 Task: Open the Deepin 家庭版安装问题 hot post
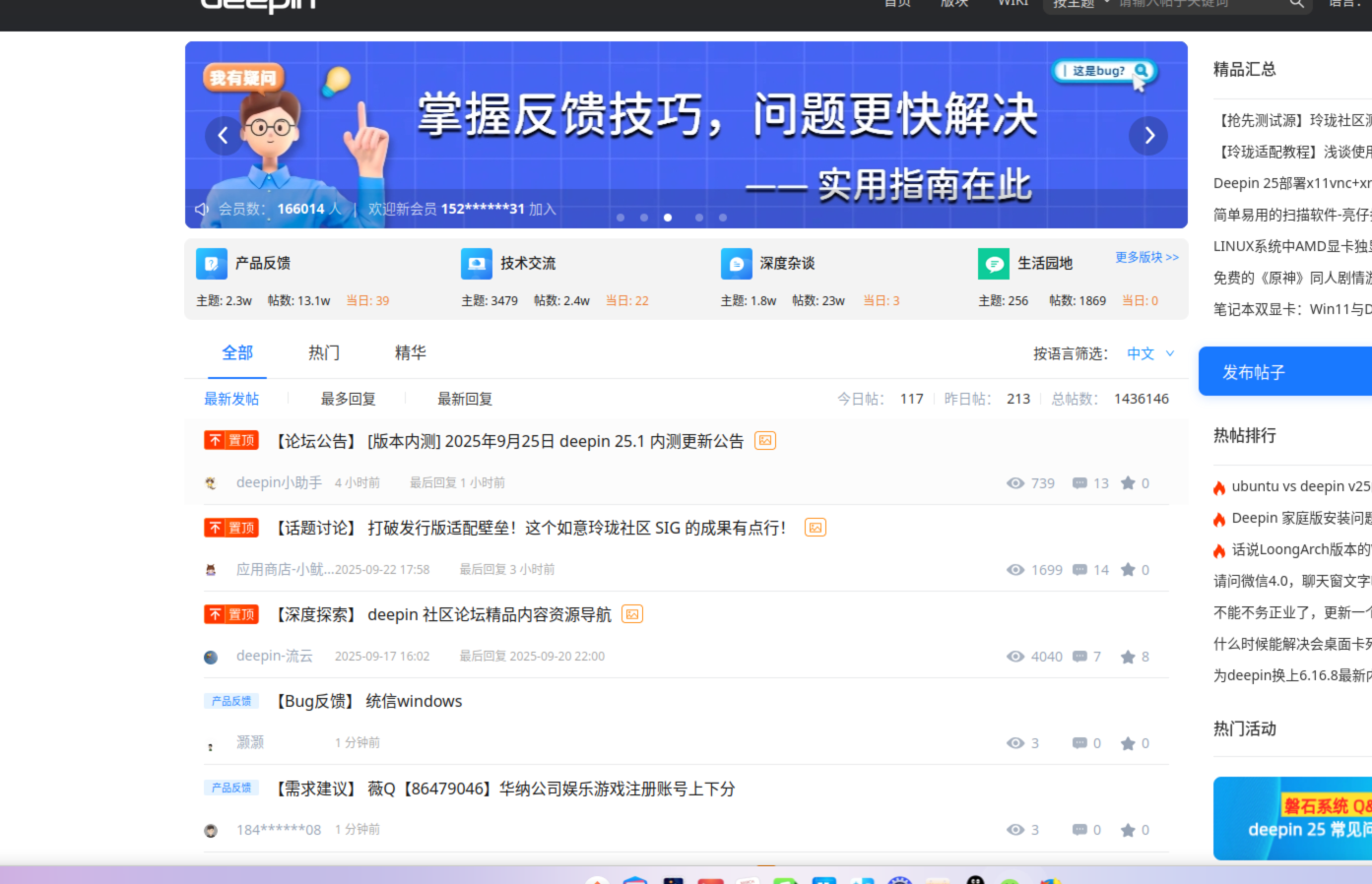pyautogui.click(x=1301, y=518)
